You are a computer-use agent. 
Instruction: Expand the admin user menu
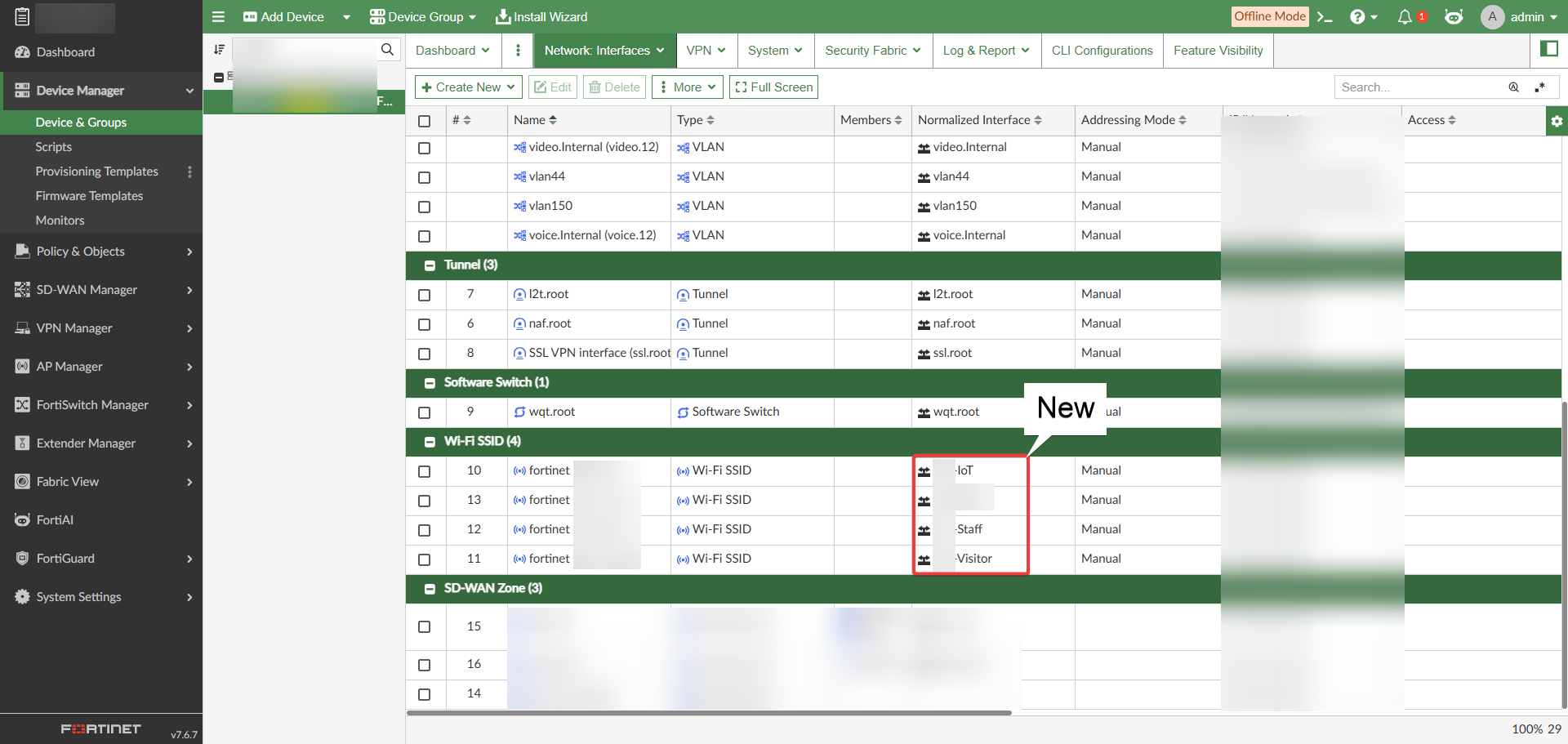click(x=1521, y=16)
